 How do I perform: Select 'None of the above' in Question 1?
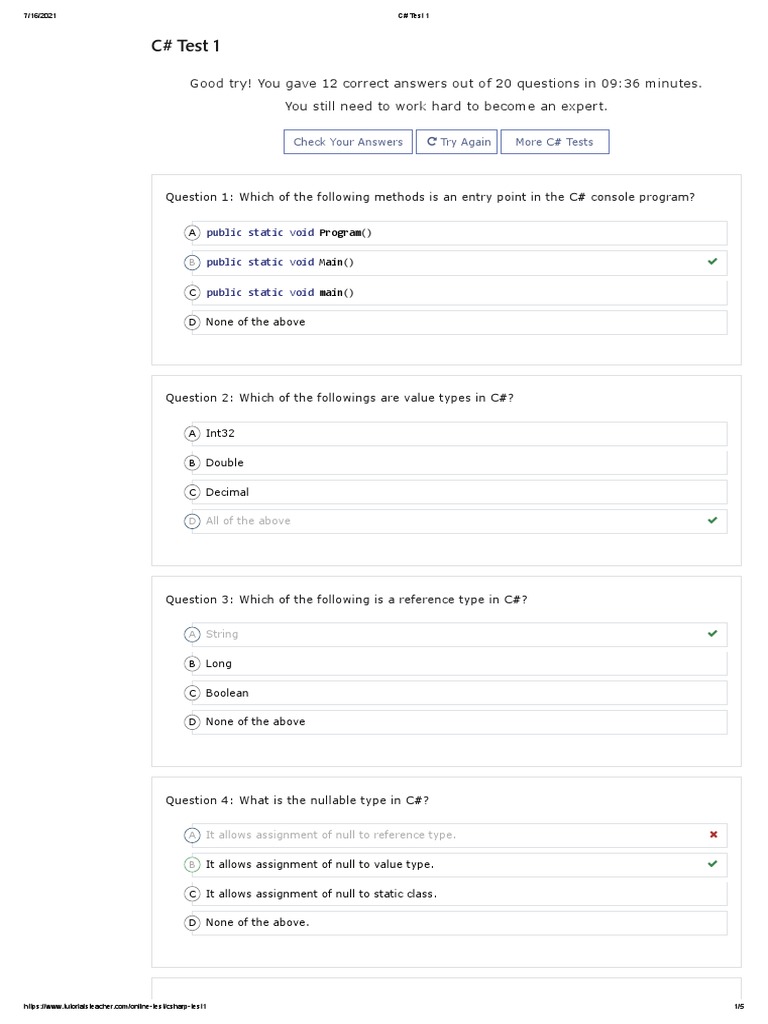255,322
